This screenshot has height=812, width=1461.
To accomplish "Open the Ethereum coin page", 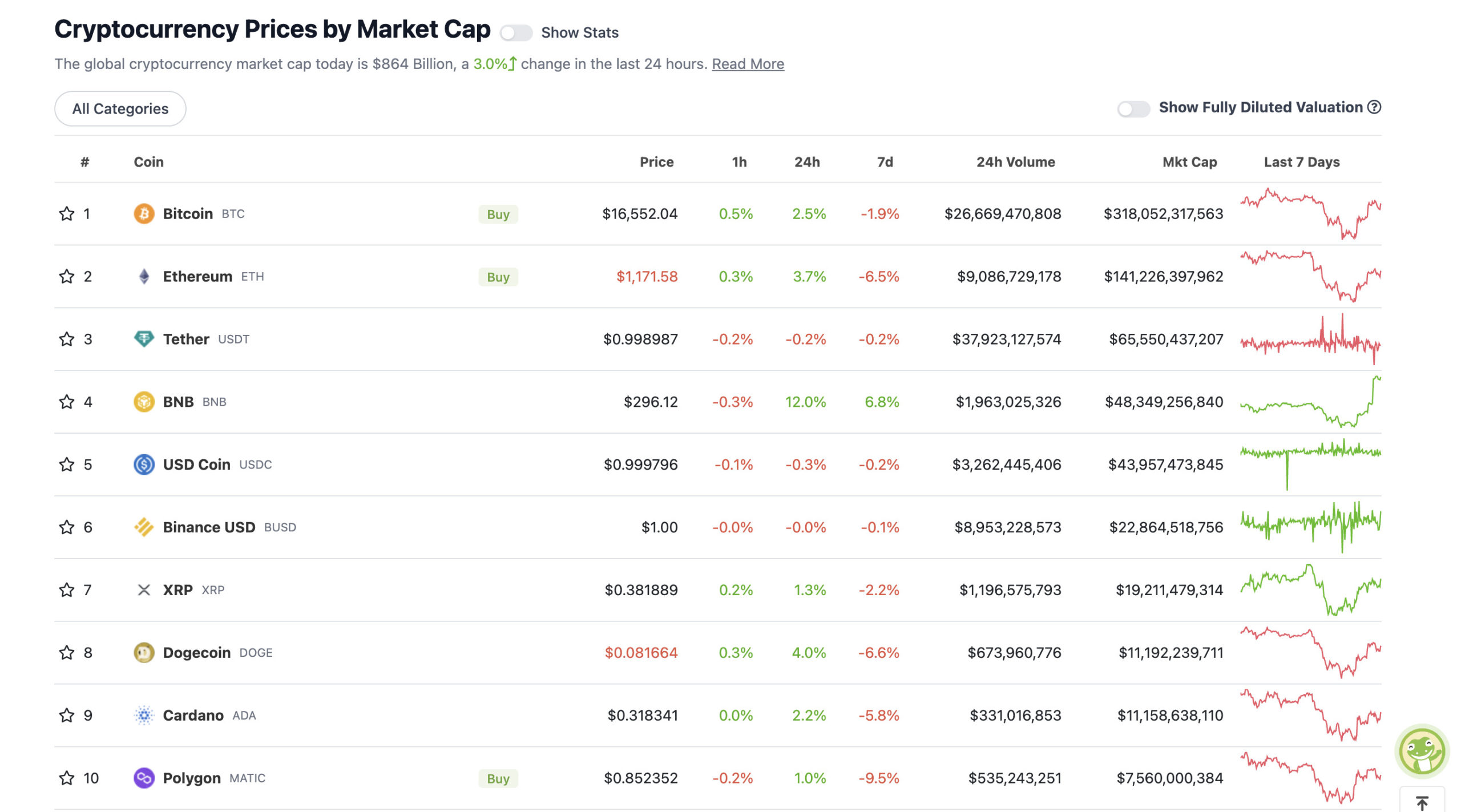I will (197, 277).
